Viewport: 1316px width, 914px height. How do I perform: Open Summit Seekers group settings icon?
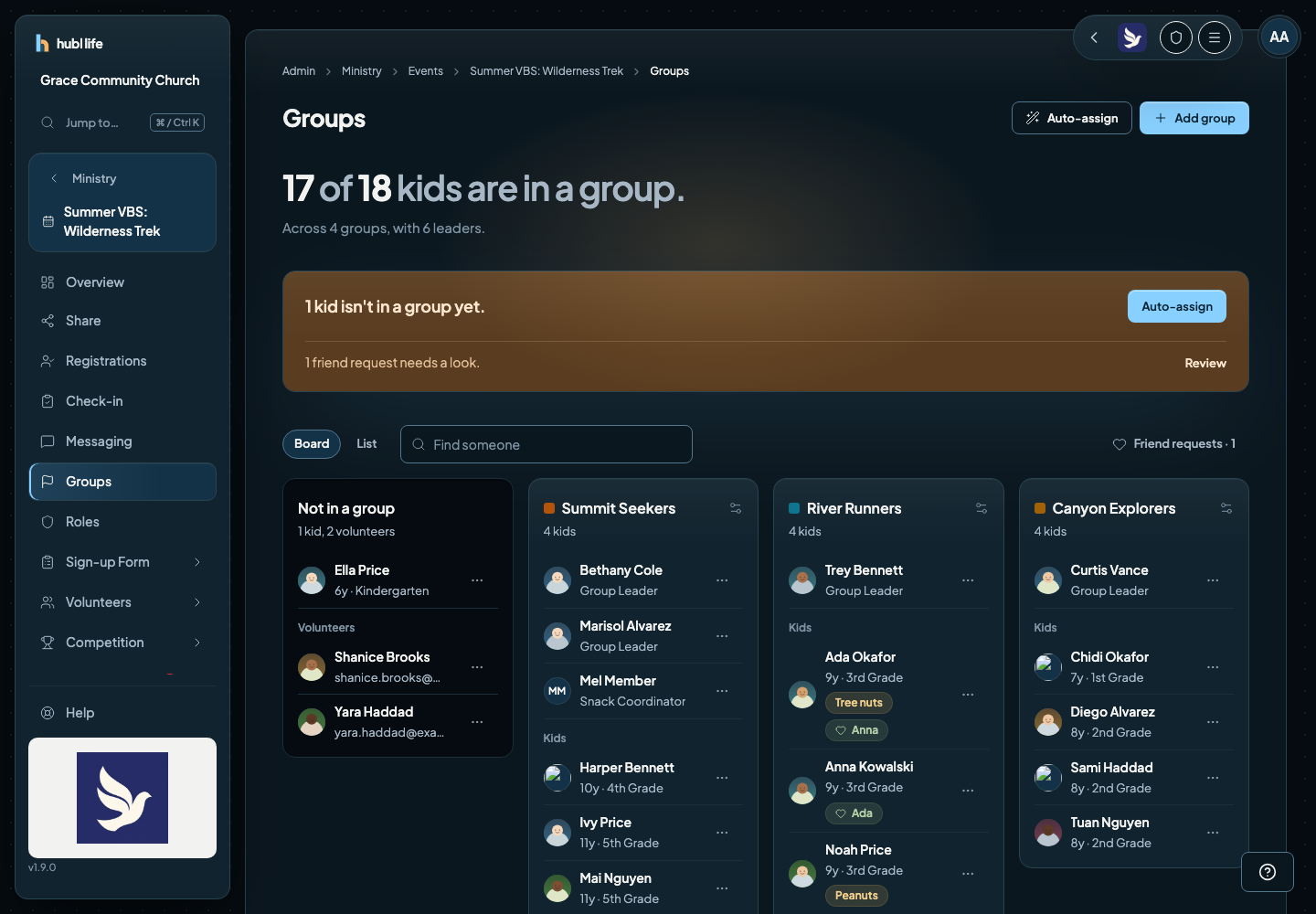736,508
